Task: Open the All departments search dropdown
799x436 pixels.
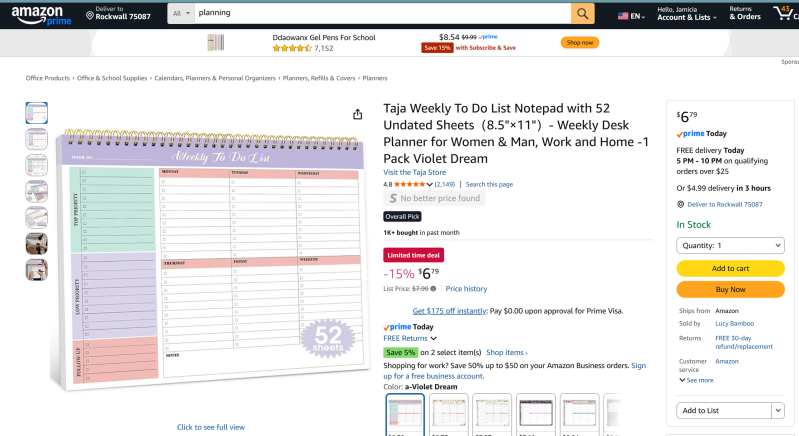Action: click(181, 14)
